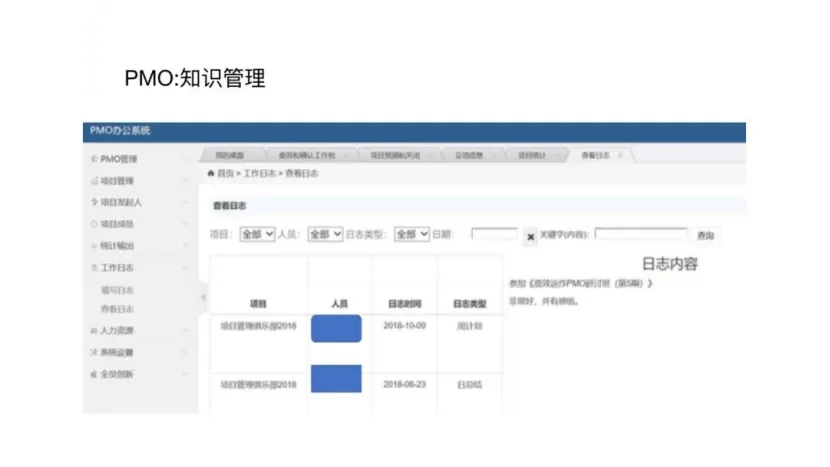Click the PMO办公系统 header title
The image size is (830, 467).
point(120,130)
